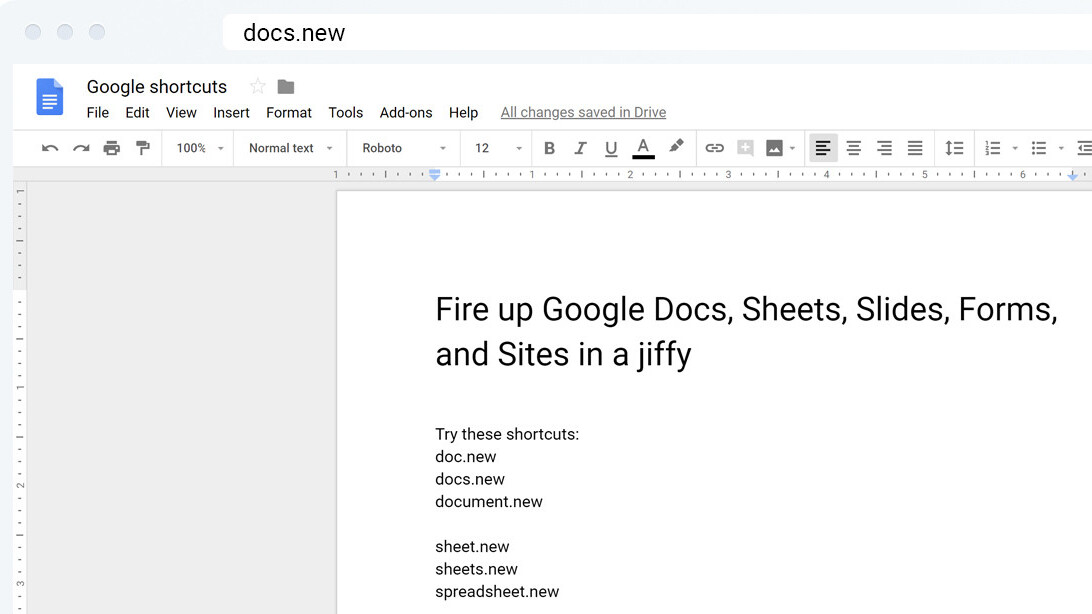Open the Insert link tool
1092x614 pixels.
pyautogui.click(x=714, y=147)
